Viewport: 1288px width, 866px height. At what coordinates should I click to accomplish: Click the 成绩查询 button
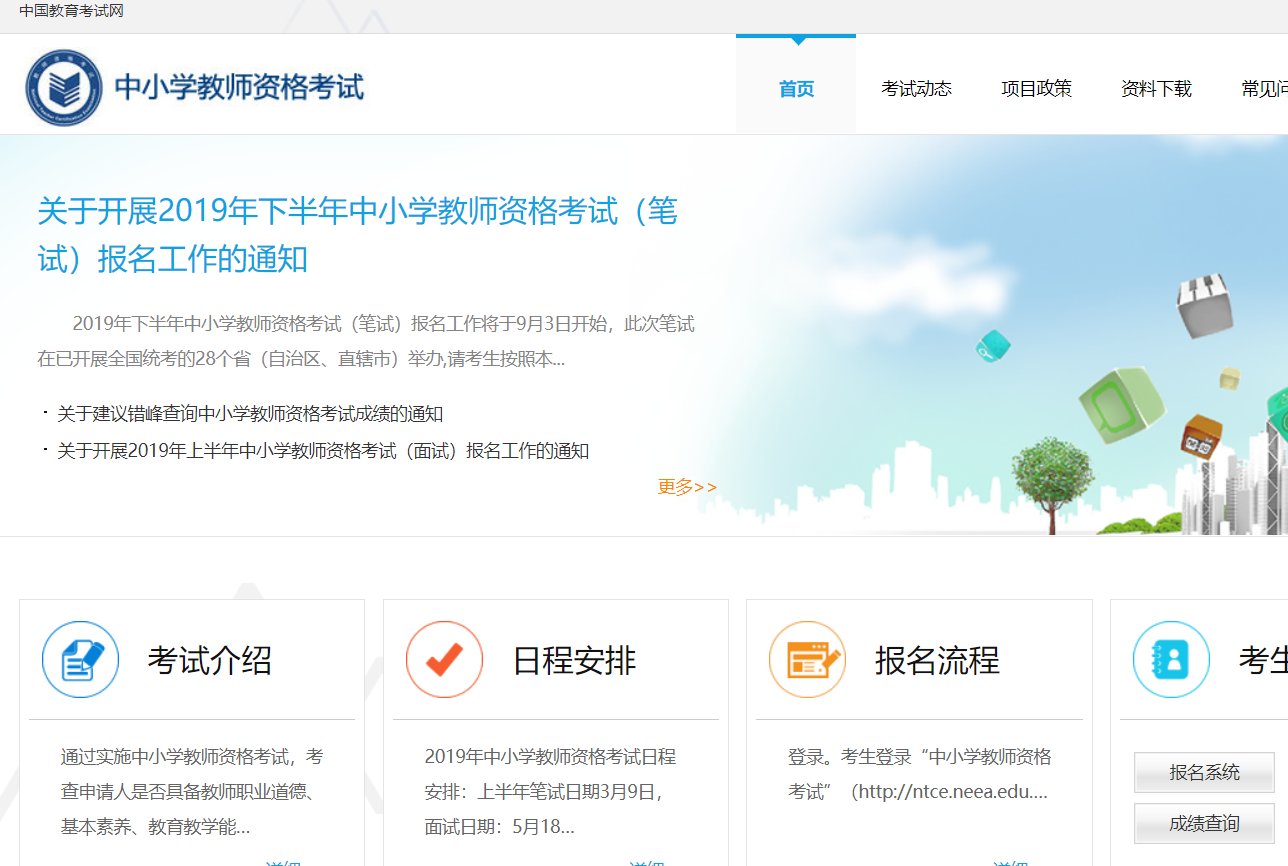1203,822
